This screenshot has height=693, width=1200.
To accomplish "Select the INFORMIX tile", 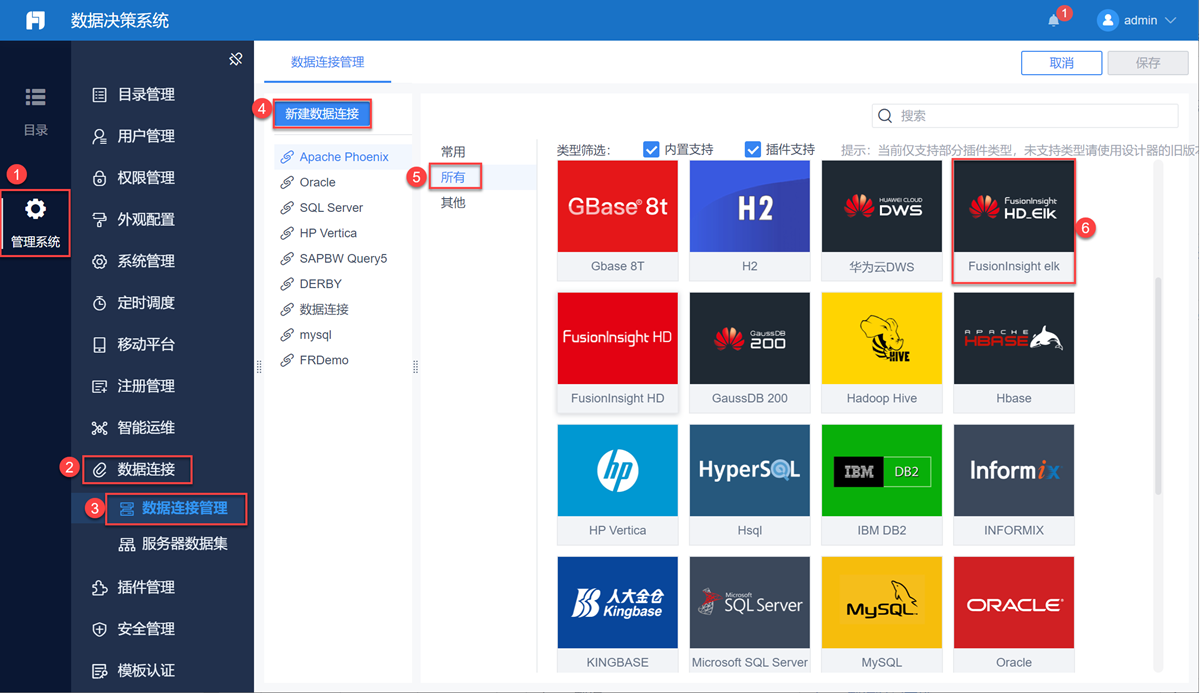I will (x=1014, y=484).
